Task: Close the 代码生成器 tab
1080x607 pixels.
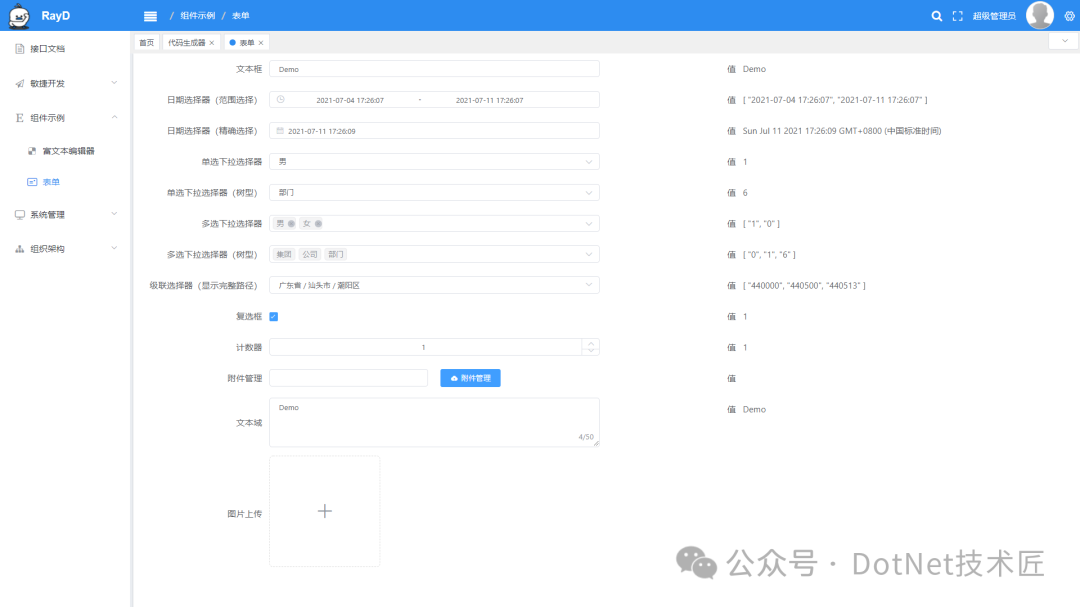Action: click(x=212, y=43)
